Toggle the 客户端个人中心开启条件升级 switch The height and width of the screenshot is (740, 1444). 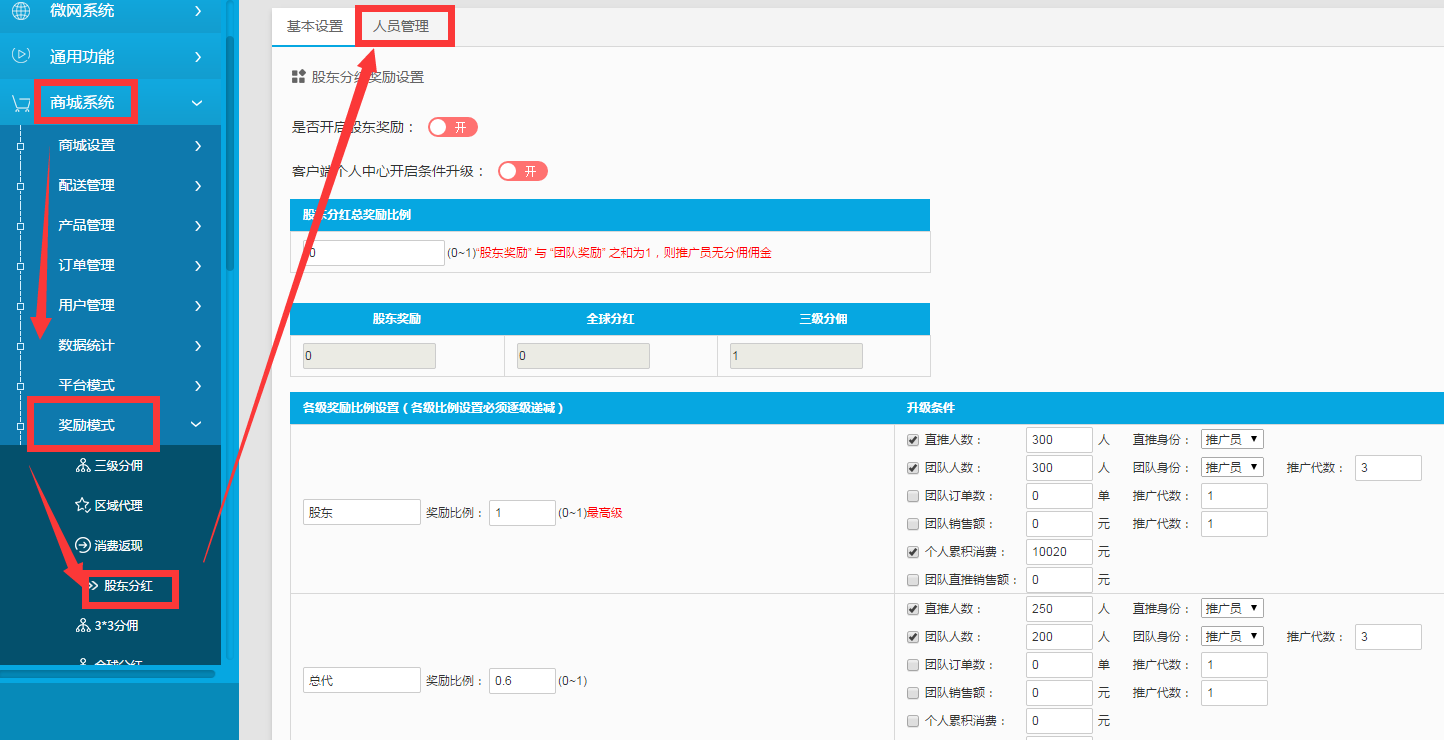pyautogui.click(x=523, y=171)
